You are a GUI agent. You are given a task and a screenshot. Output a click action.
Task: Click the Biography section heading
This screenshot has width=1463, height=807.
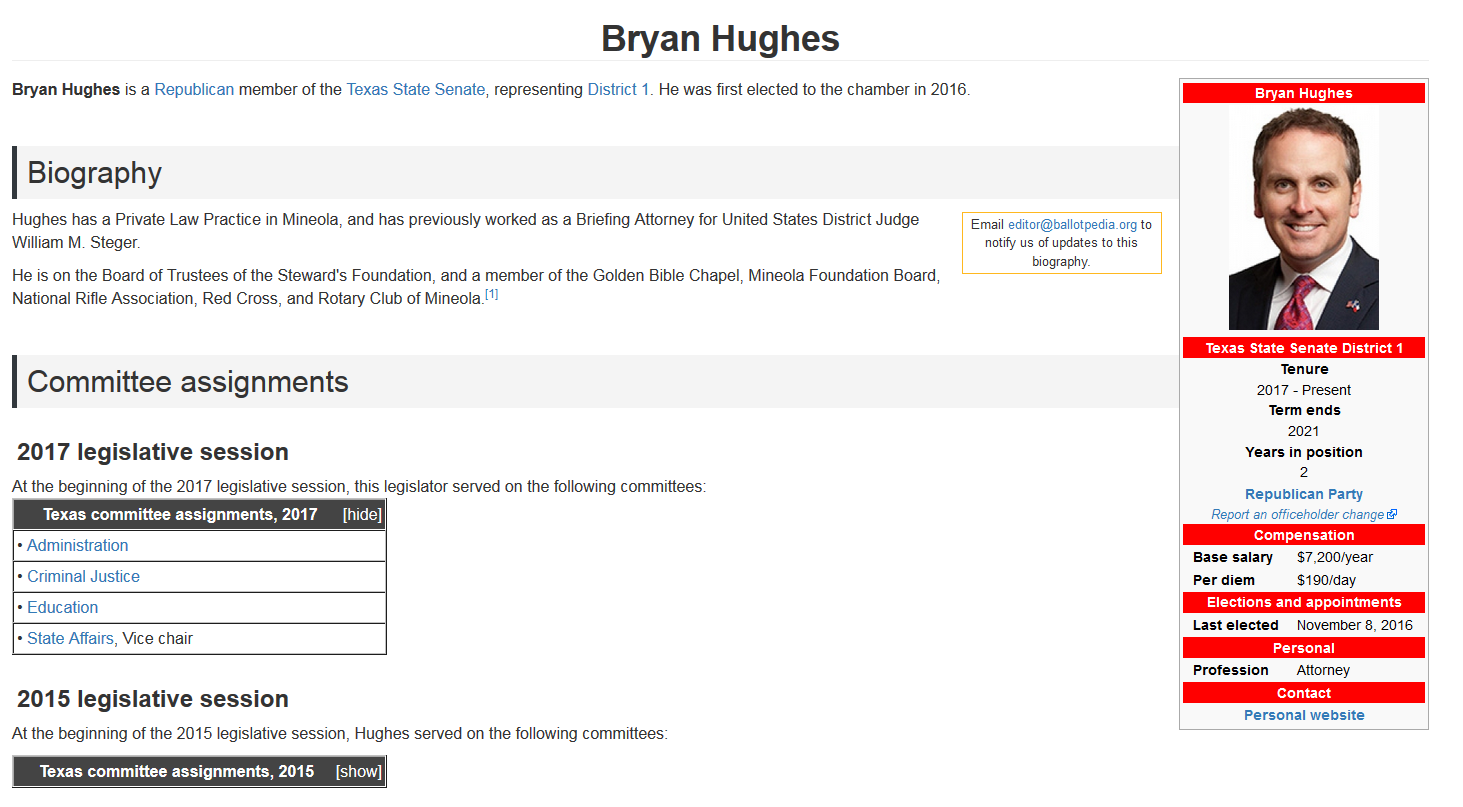point(94,173)
